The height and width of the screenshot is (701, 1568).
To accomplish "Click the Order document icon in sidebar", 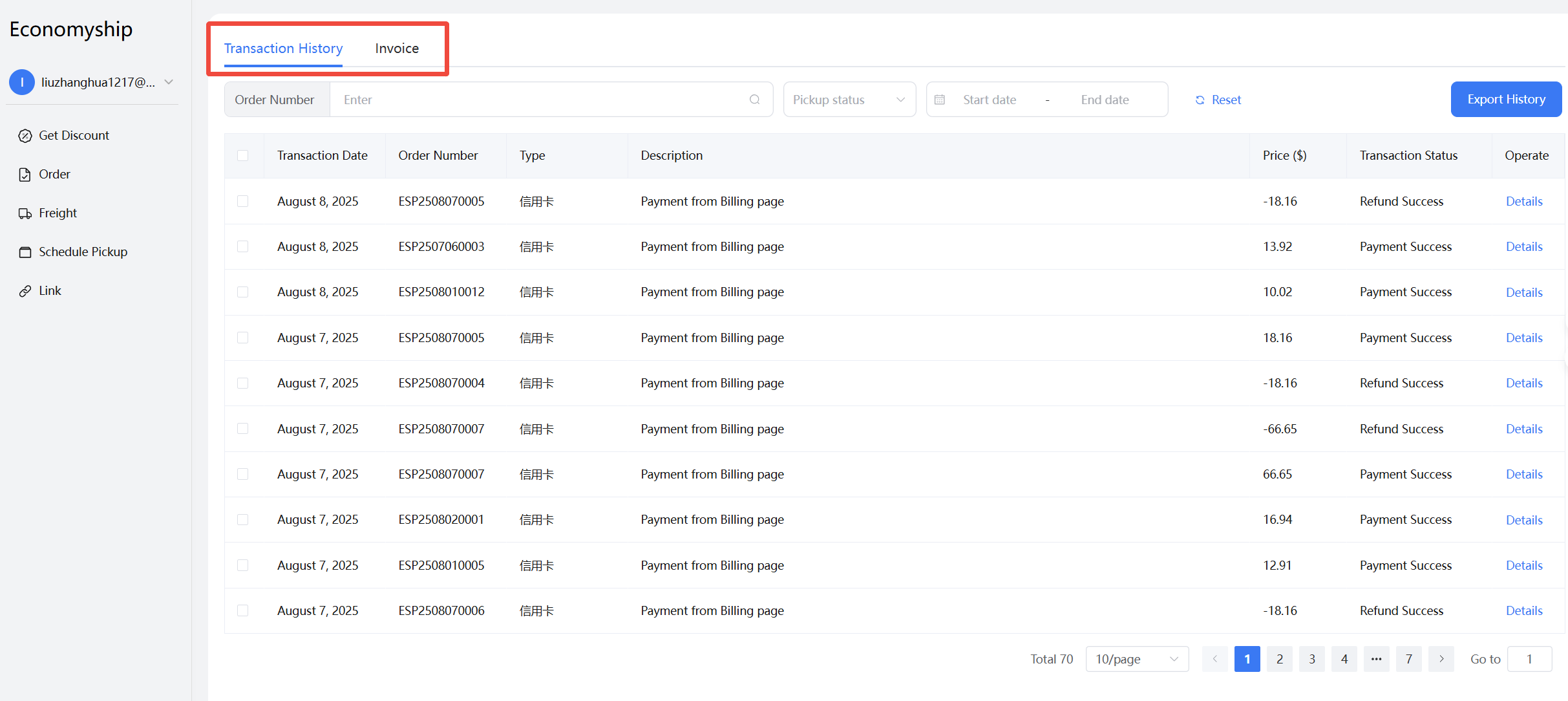I will tap(25, 175).
